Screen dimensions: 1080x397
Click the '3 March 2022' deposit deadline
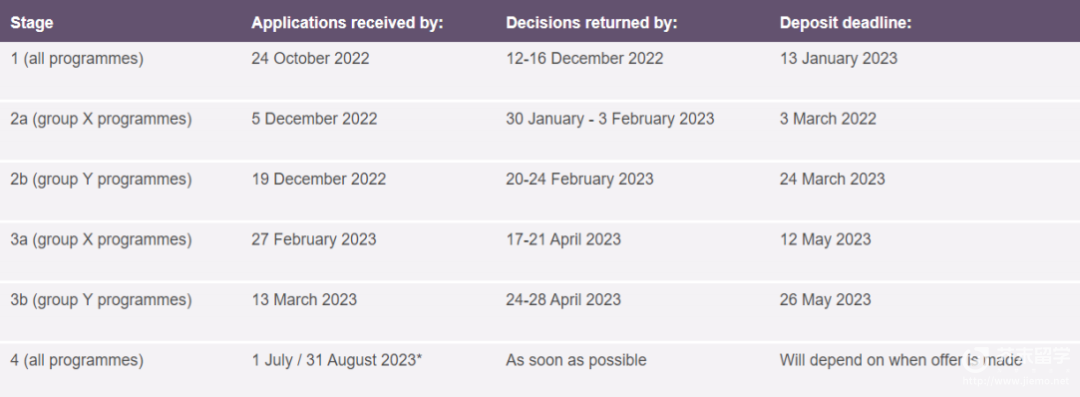(x=828, y=119)
